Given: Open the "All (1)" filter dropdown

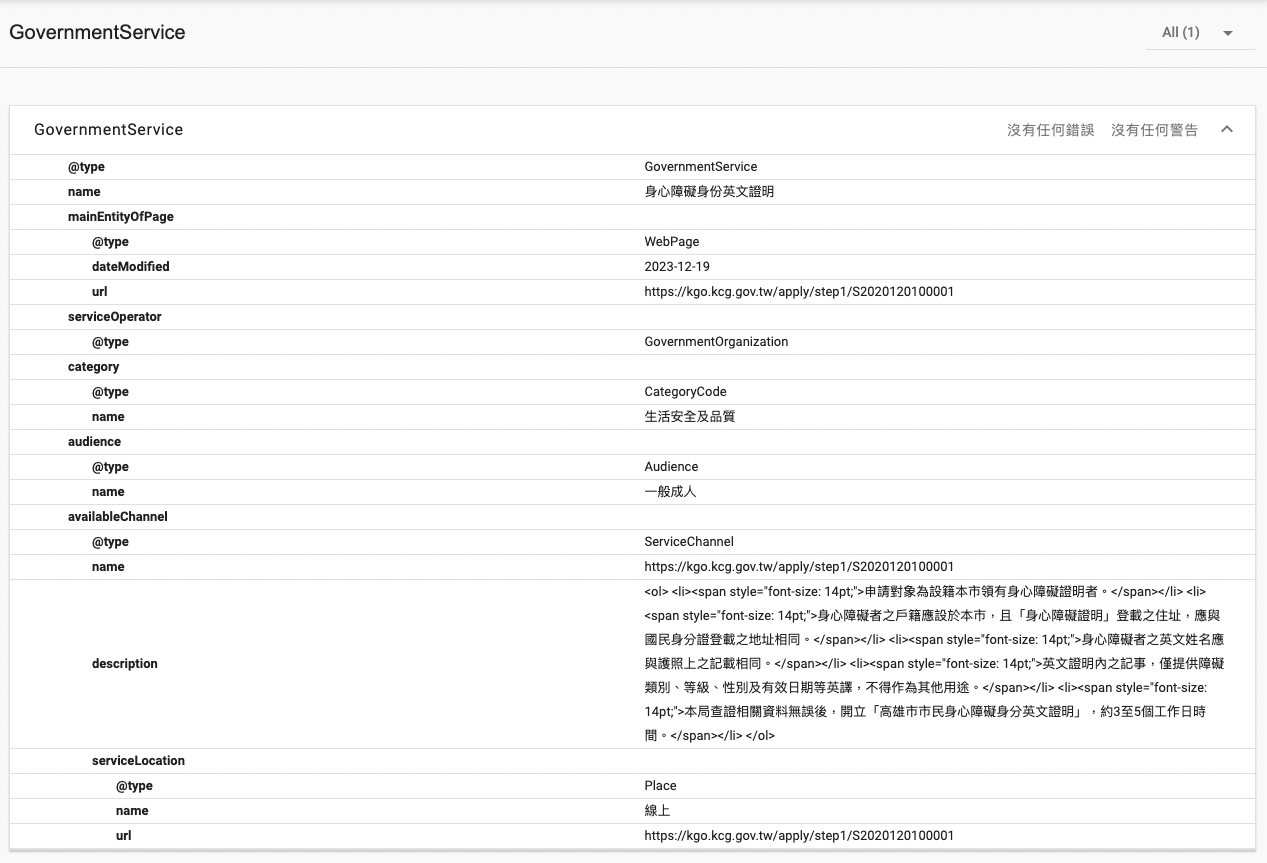Looking at the screenshot, I should coord(1199,33).
